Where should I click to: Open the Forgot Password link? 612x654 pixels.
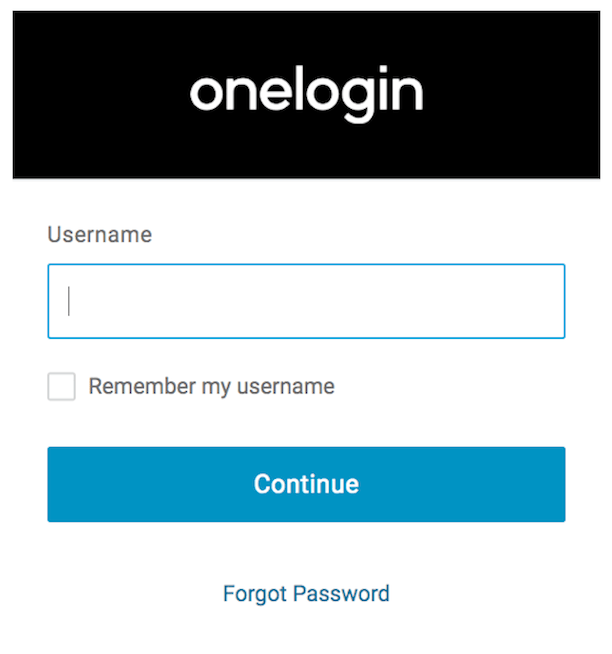pos(306,593)
